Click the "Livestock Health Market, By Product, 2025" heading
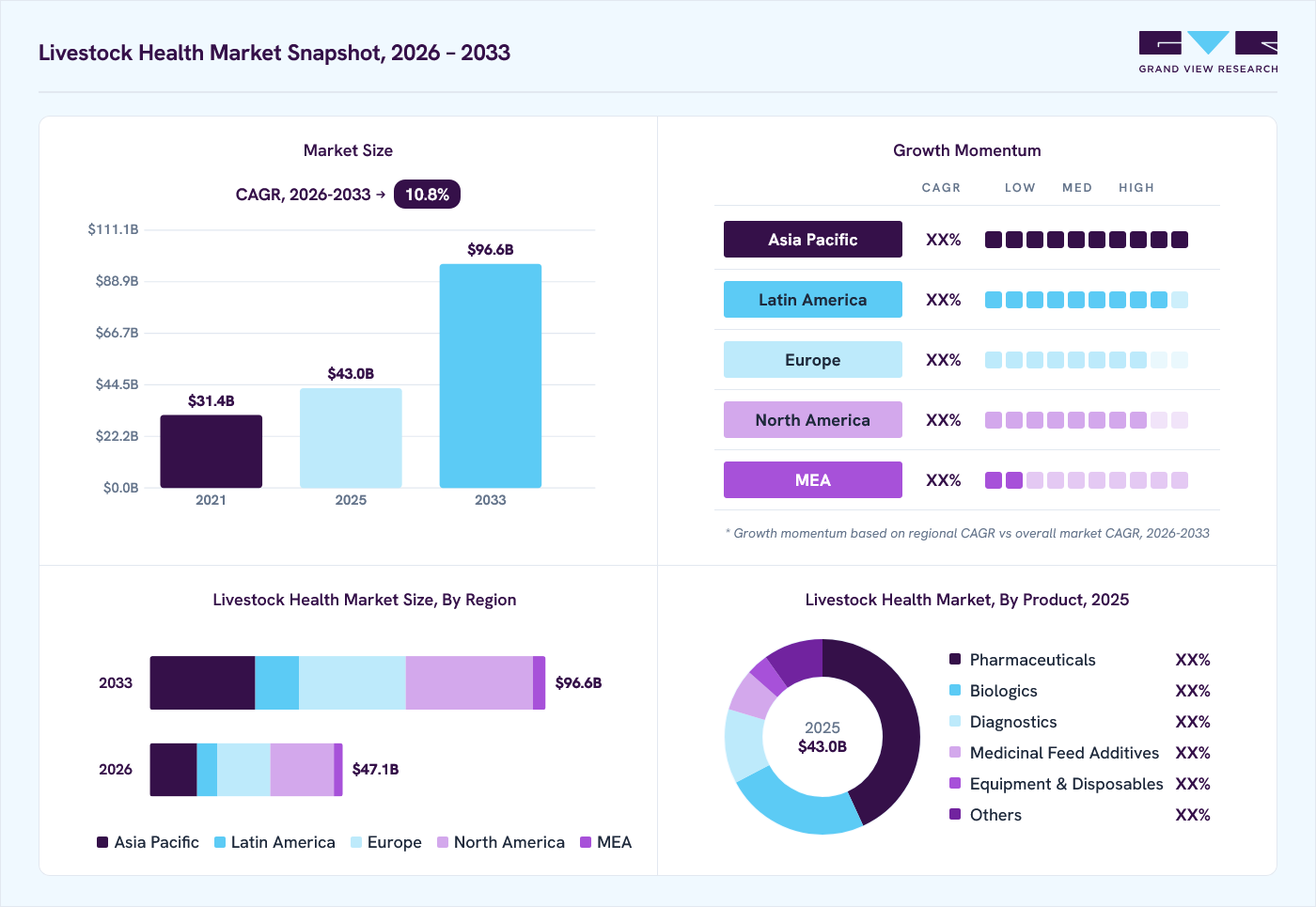Screen dimensions: 1316x907 coord(967,600)
